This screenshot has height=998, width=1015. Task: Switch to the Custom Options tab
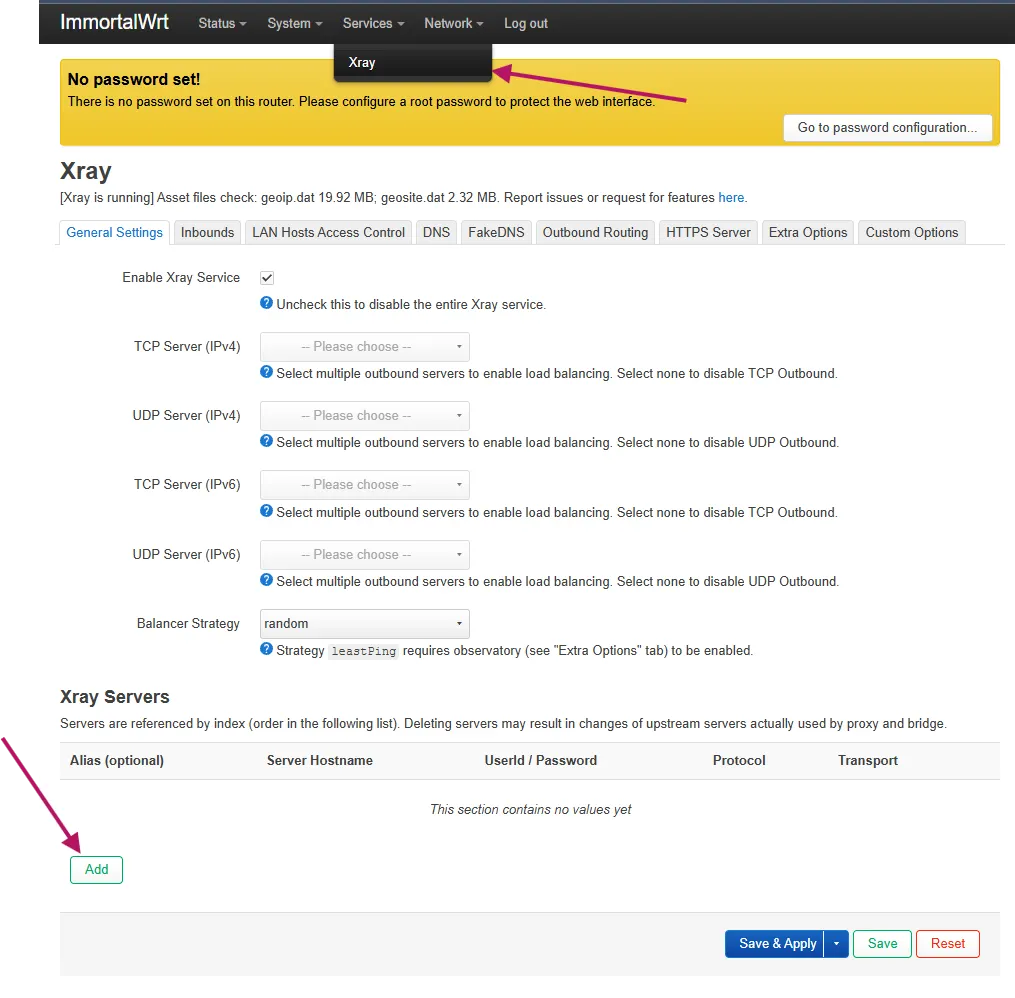click(911, 232)
